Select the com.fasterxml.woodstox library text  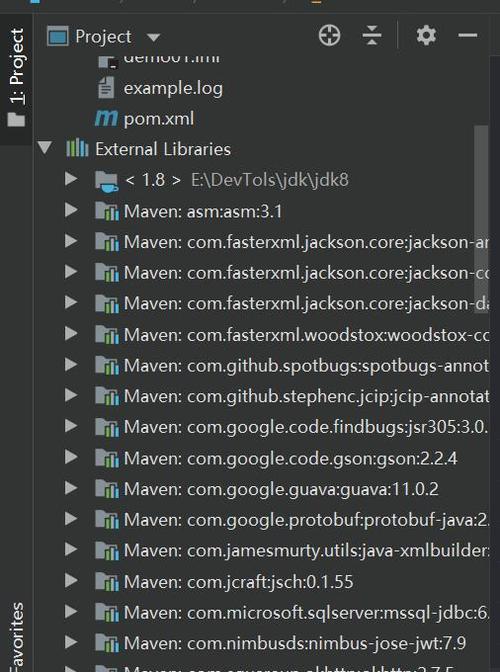point(306,335)
